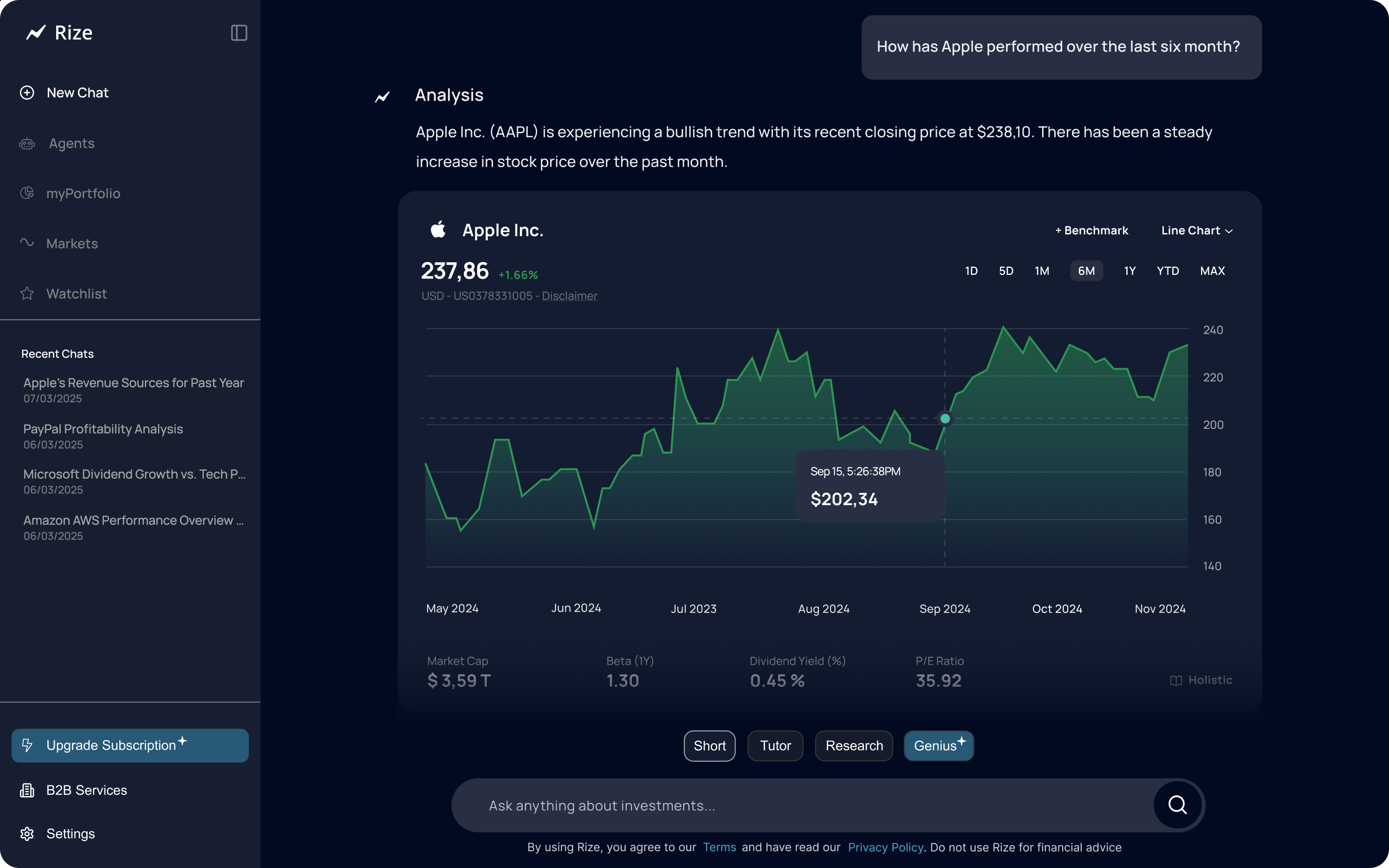
Task: Select Research analysis mode
Action: coord(854,745)
